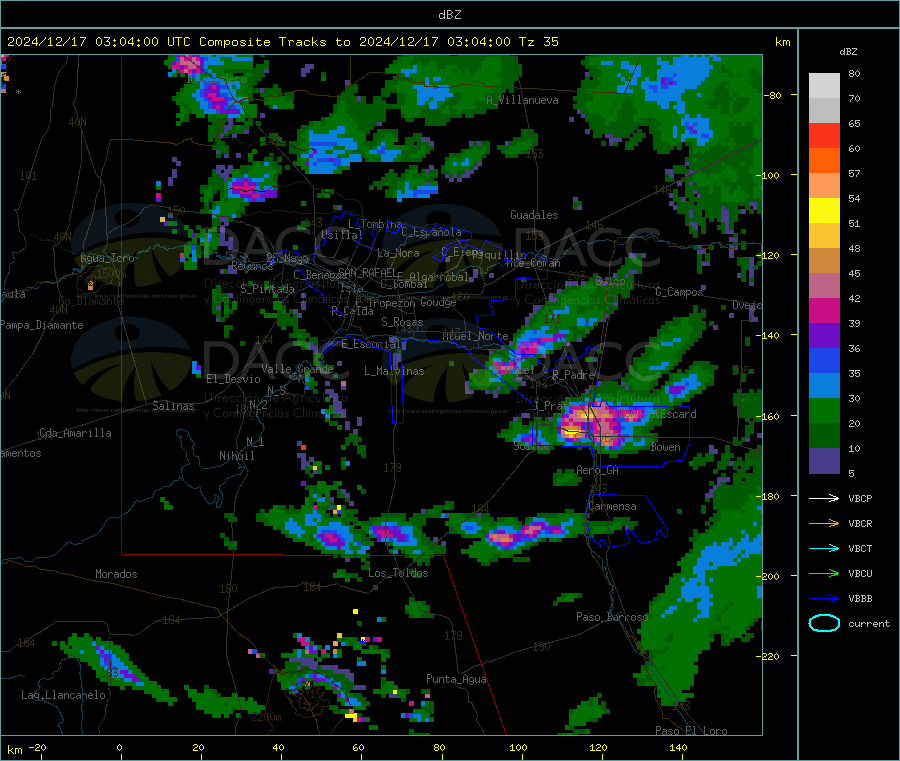Click the Paso_Barroso place label
Screen dimensions: 900x761
coord(612,617)
